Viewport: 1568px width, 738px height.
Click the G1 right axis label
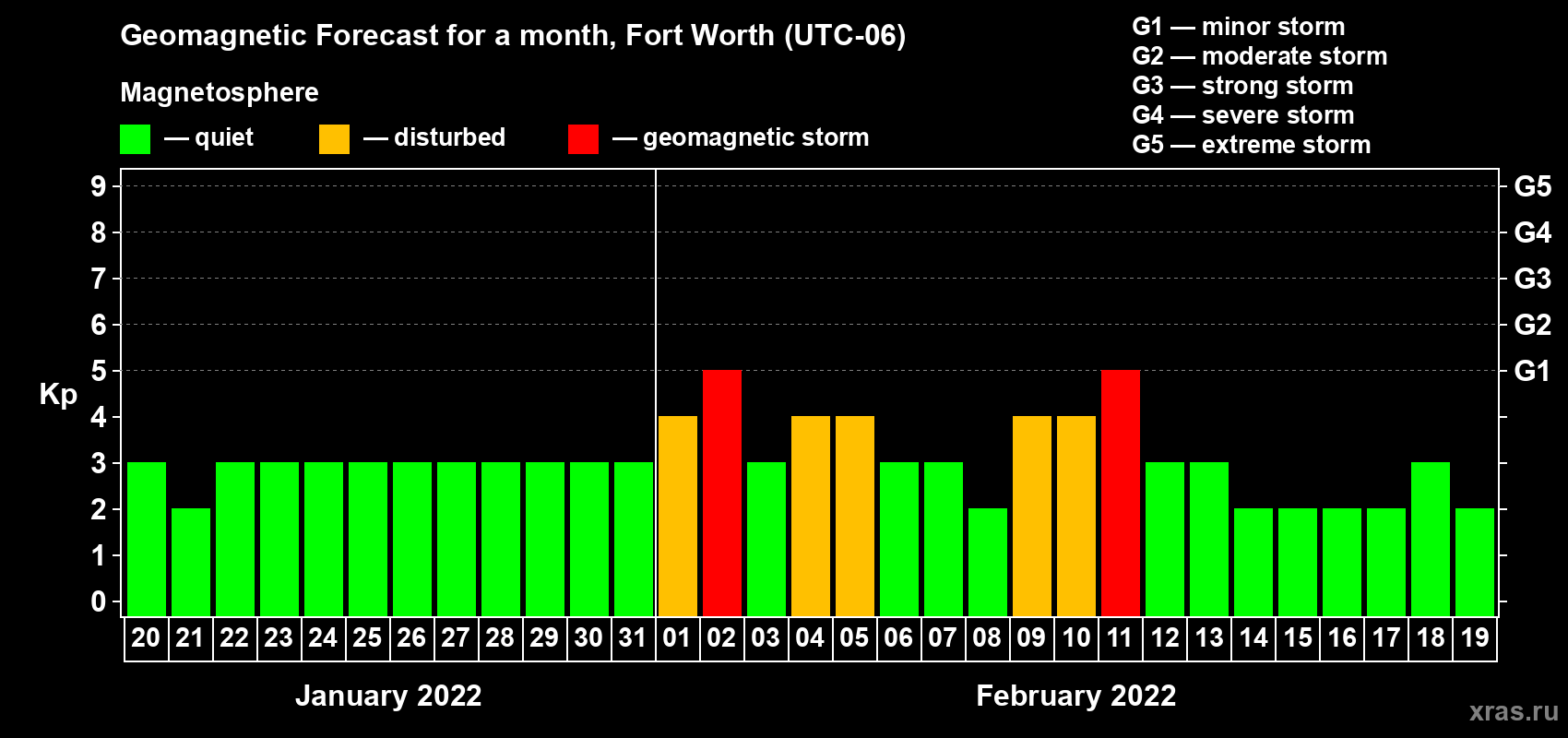[x=1533, y=371]
